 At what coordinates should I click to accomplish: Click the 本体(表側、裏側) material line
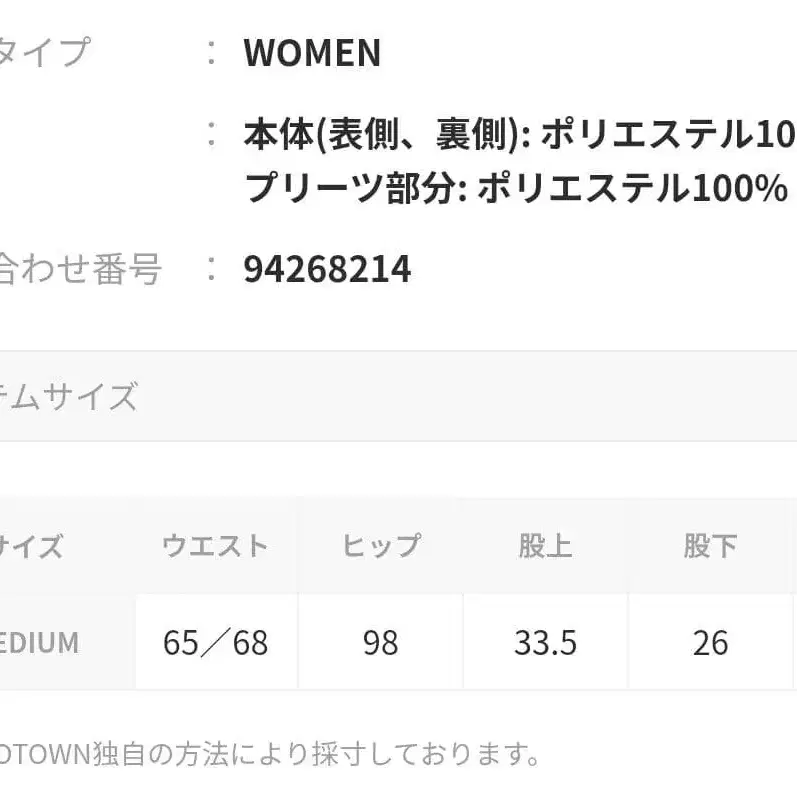tap(519, 134)
